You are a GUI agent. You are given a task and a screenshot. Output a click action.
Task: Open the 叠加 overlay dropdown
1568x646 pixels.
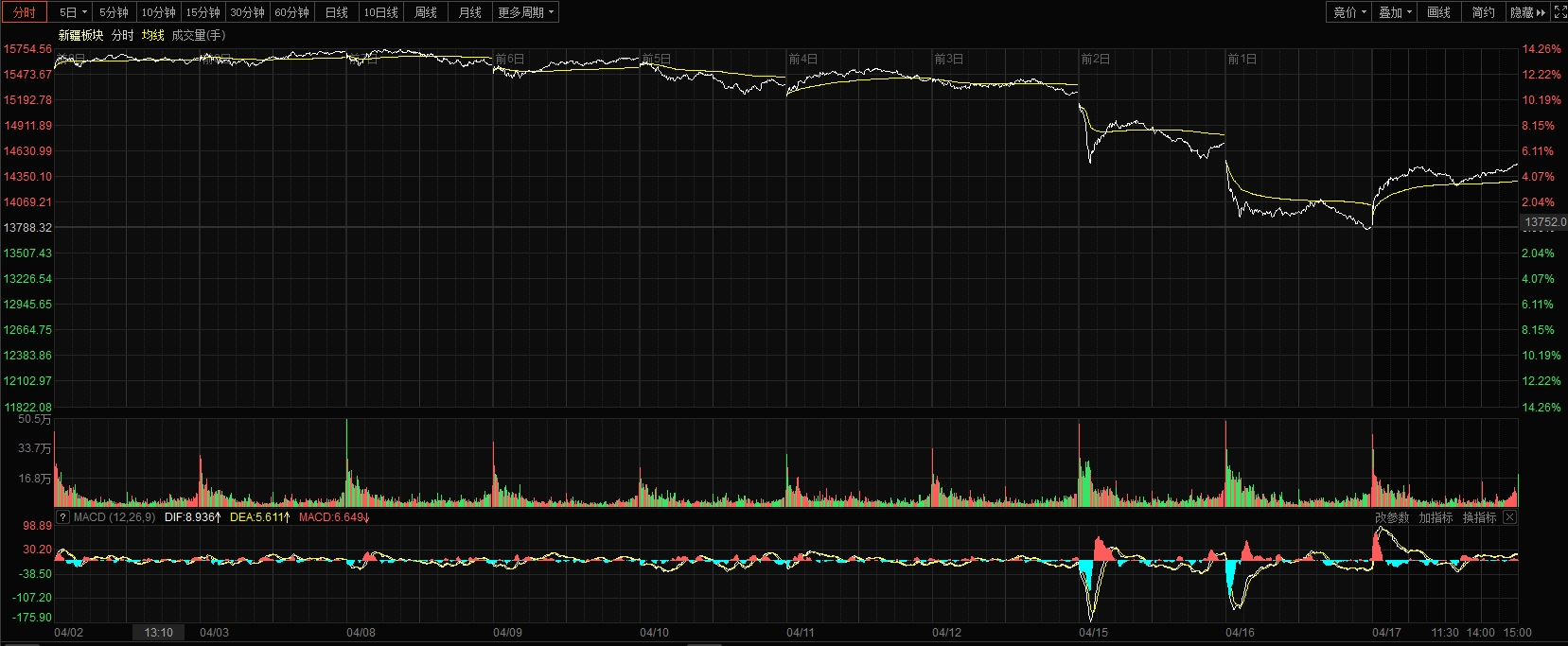pos(1395,12)
